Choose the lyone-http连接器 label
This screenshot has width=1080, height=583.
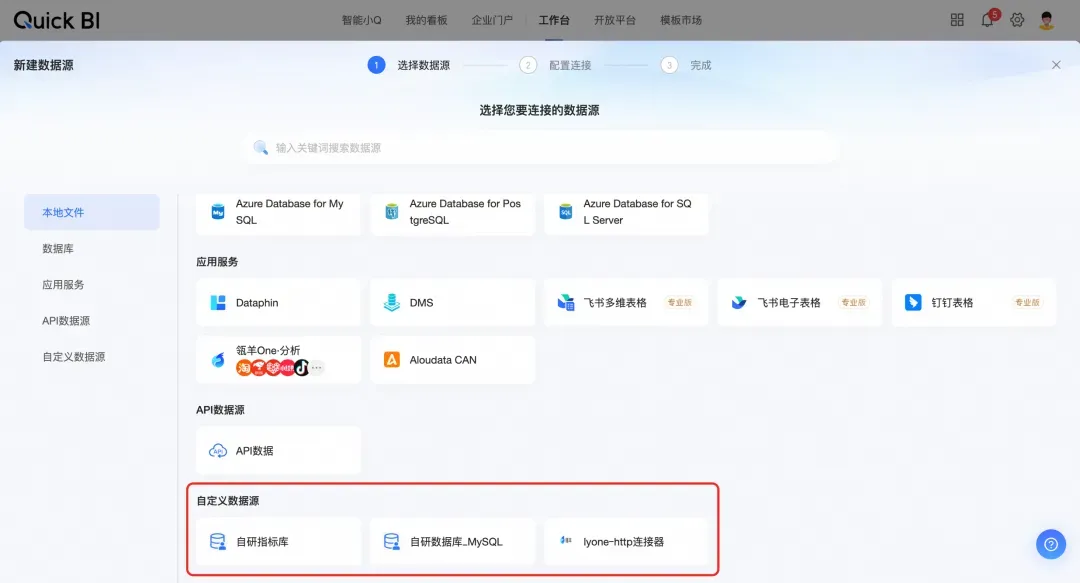coord(623,542)
